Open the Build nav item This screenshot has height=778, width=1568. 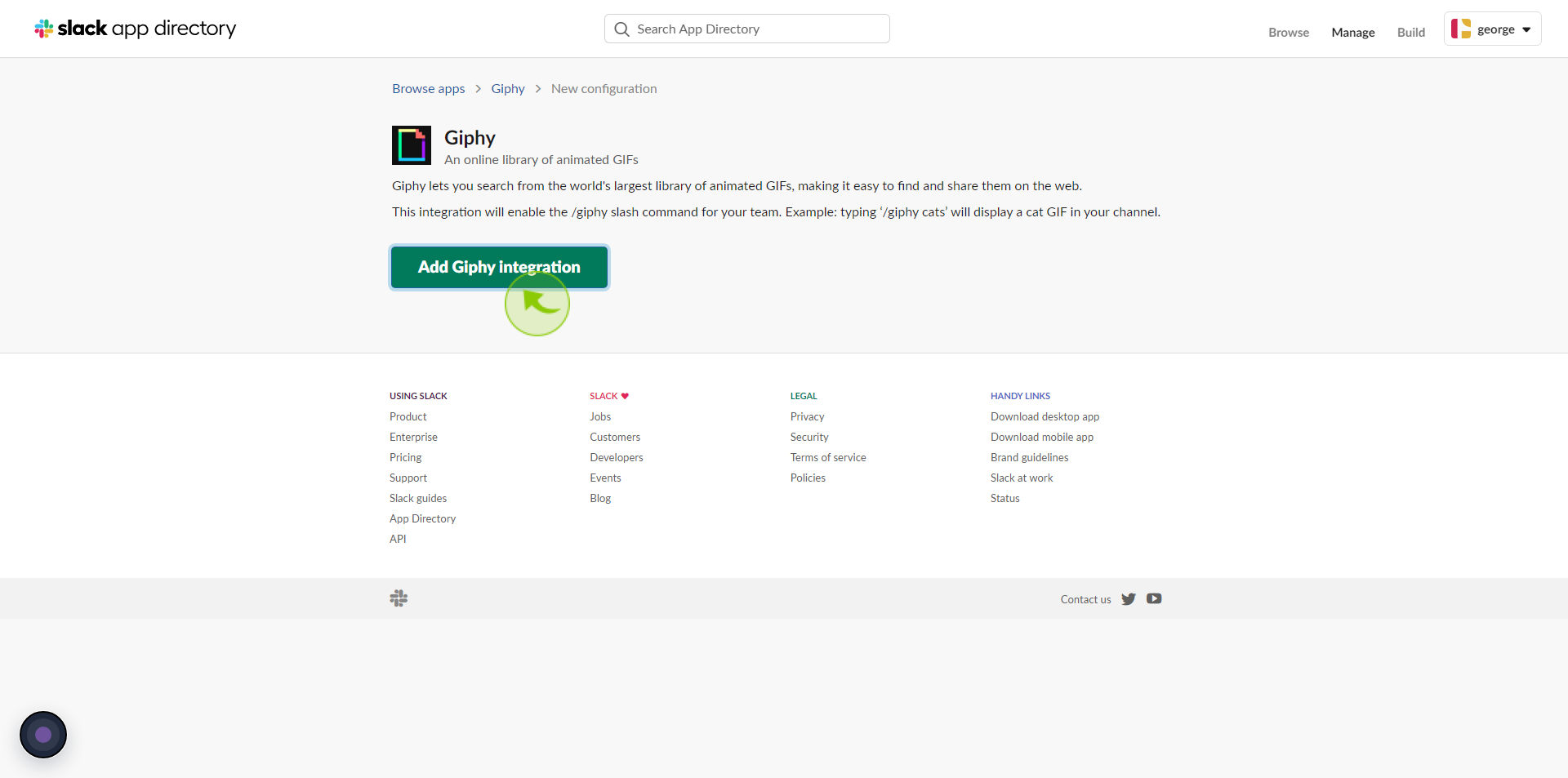[x=1411, y=33]
